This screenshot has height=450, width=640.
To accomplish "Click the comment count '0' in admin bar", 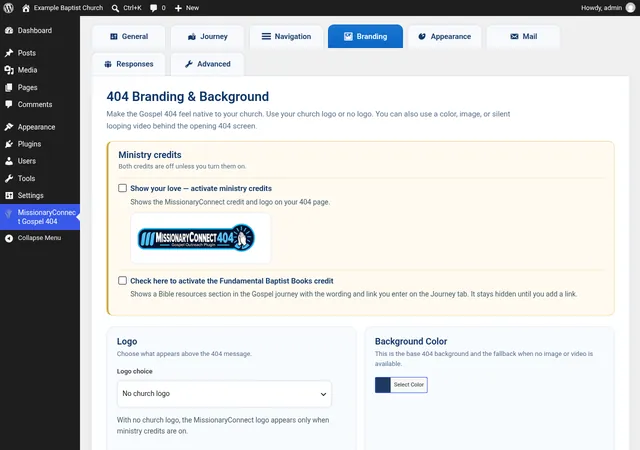I will pos(163,8).
